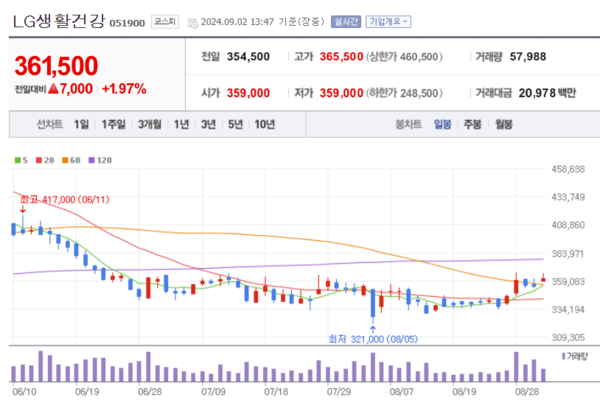This screenshot has width=600, height=411.
Task: Switch to the 주봉 weekly candle chart
Action: [x=473, y=124]
